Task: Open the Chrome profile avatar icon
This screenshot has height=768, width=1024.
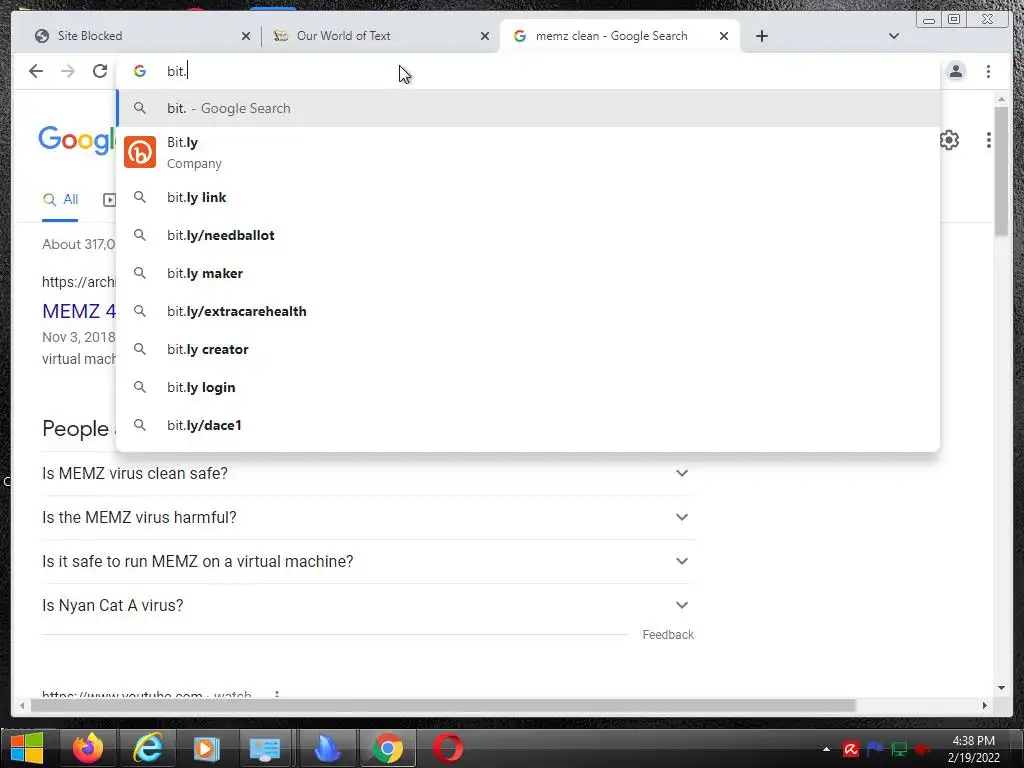Action: [956, 71]
